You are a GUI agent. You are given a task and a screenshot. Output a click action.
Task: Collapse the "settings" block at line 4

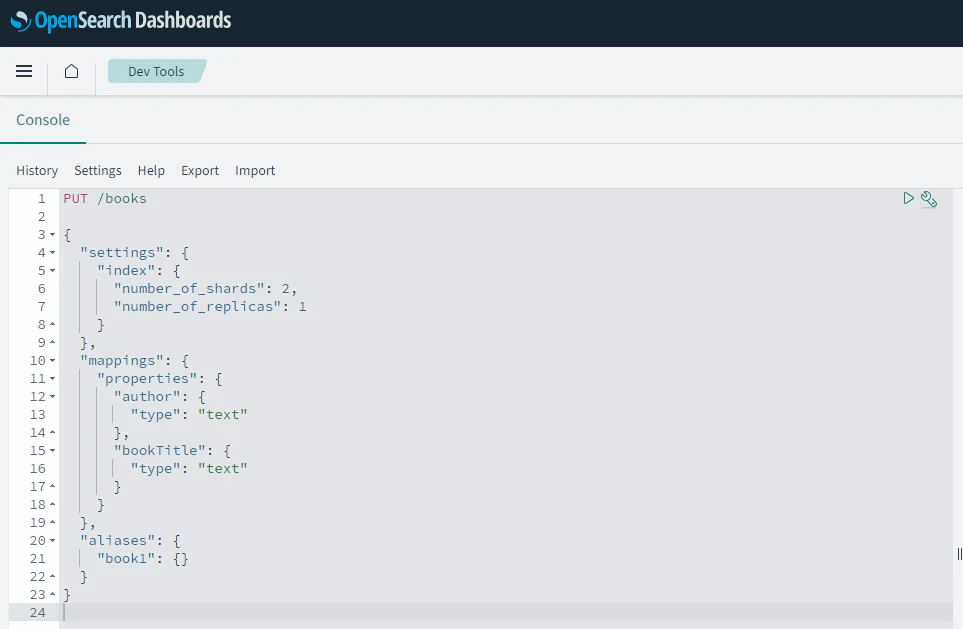(52, 252)
